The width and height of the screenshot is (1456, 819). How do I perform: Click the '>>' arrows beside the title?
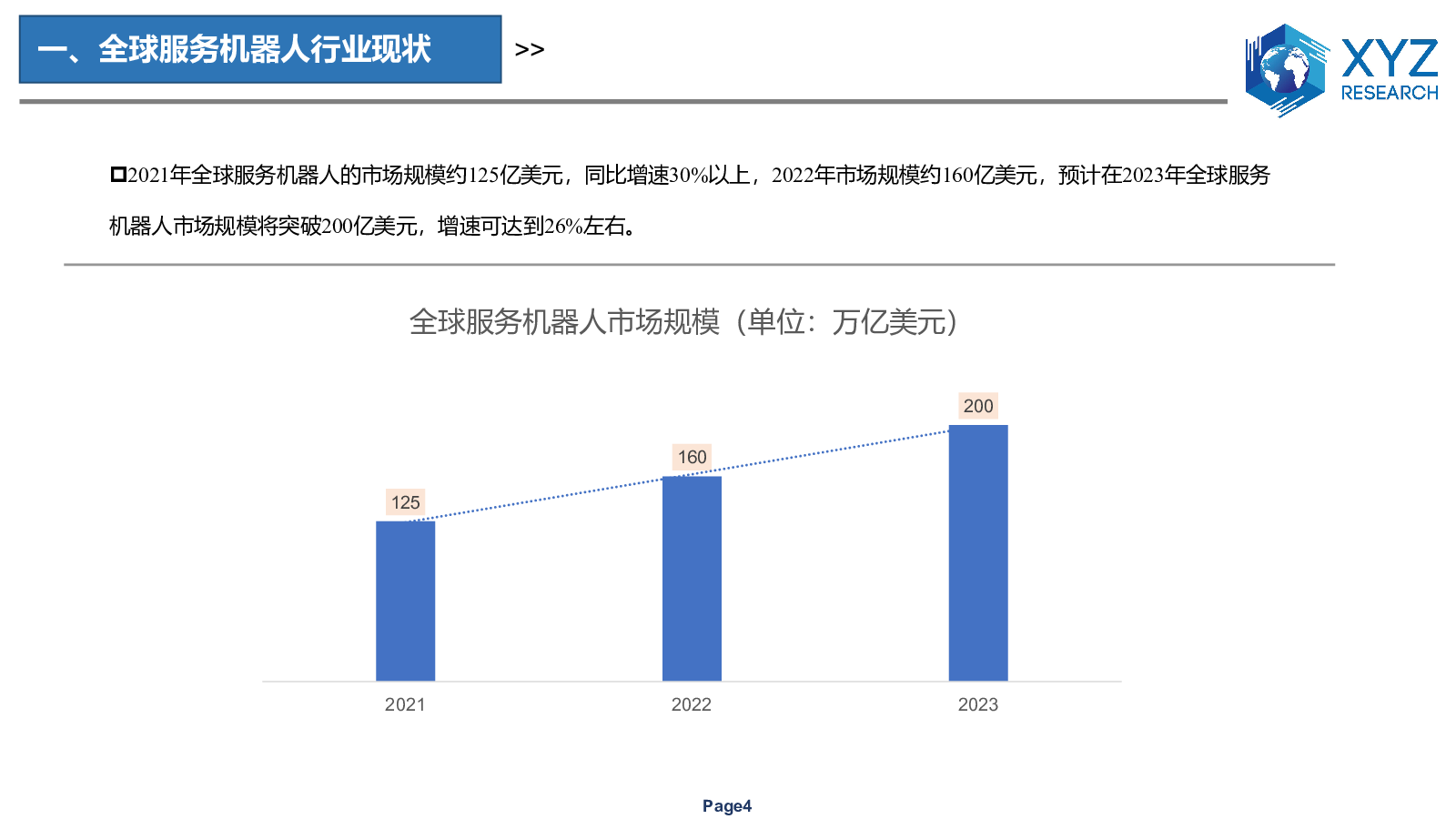[x=530, y=50]
